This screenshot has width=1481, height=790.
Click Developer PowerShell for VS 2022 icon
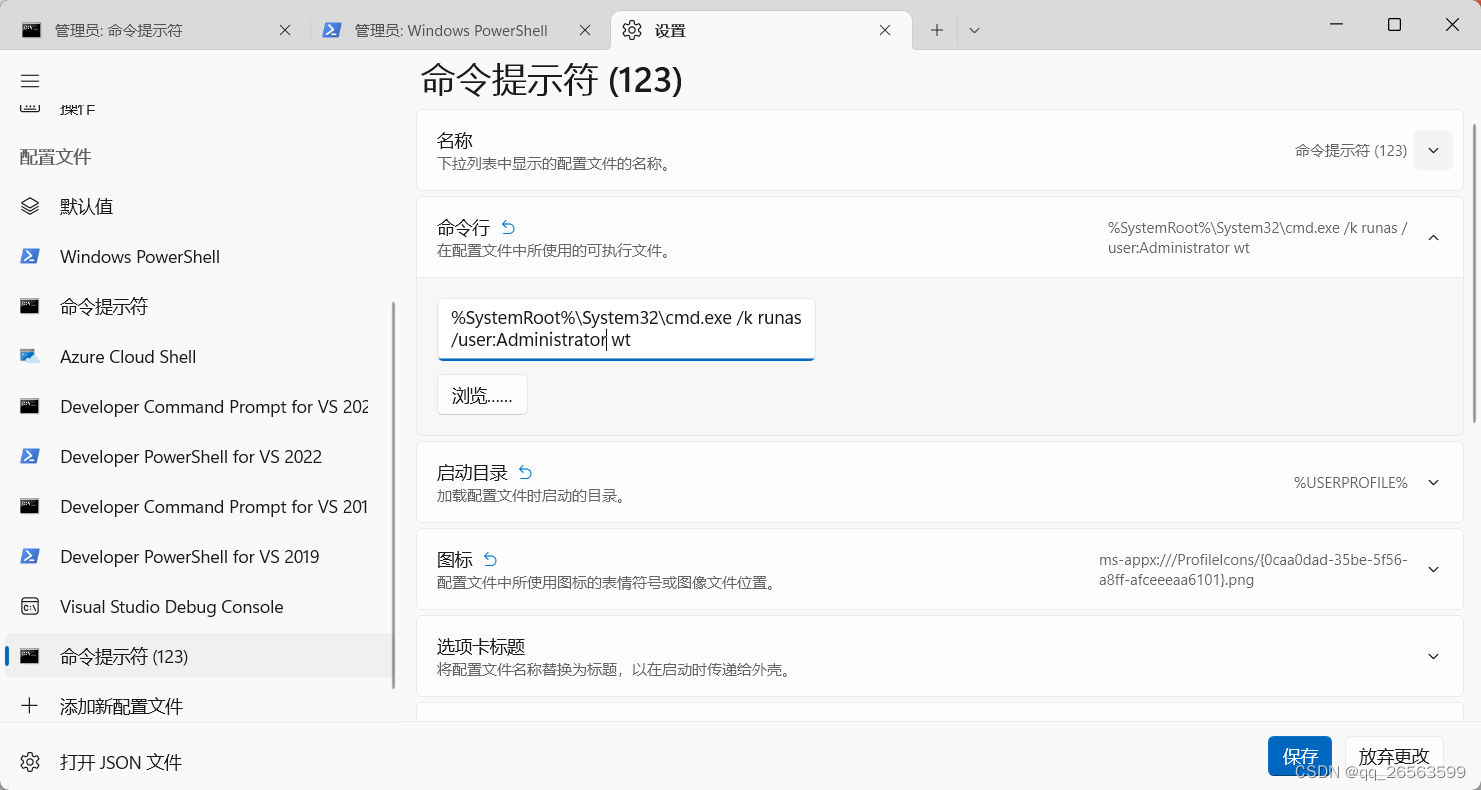tap(30, 456)
